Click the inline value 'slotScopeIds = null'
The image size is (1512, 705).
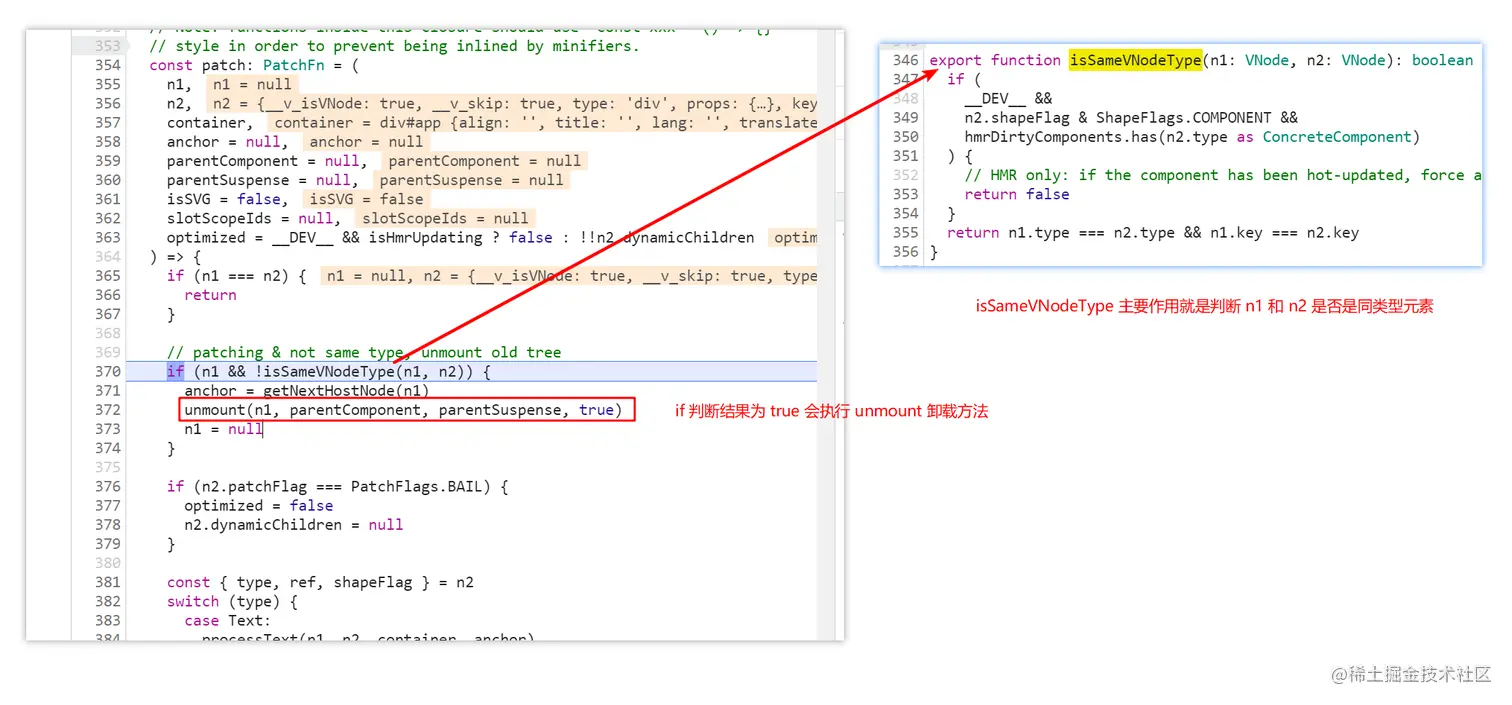click(446, 218)
